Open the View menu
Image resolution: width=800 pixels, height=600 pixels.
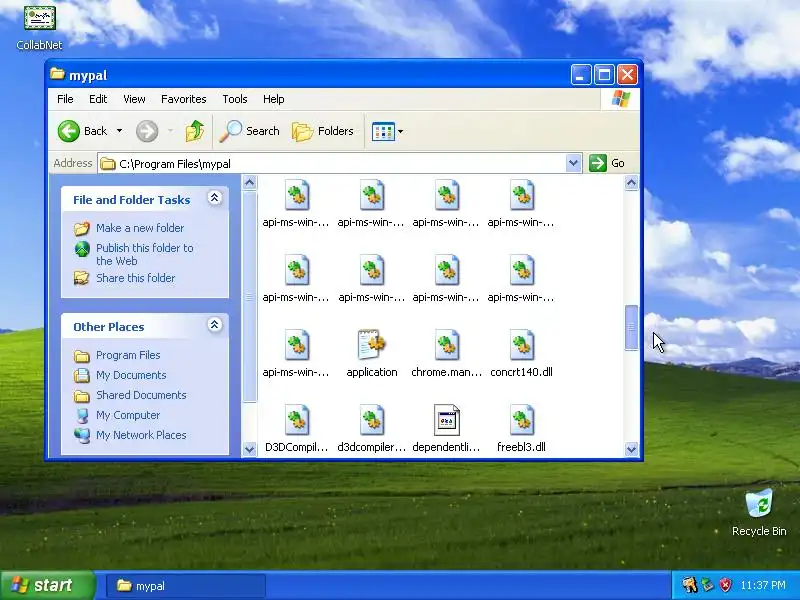[134, 99]
